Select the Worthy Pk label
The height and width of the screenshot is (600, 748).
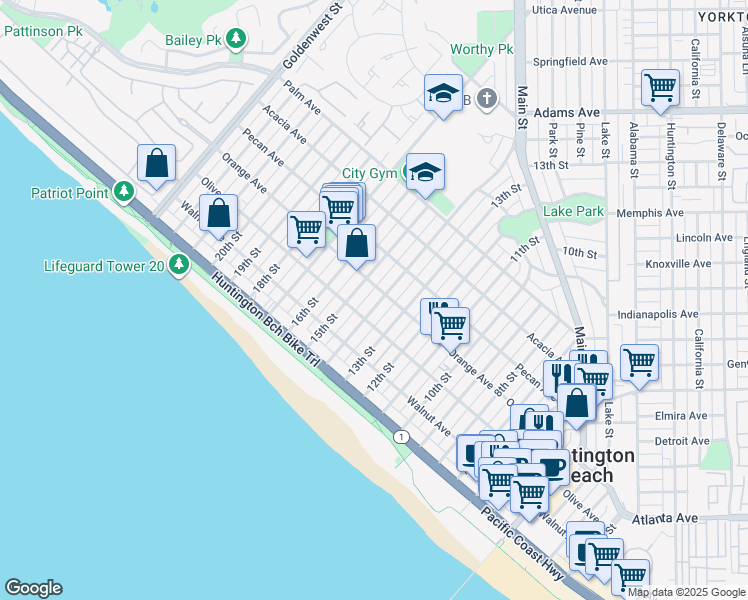(x=482, y=49)
